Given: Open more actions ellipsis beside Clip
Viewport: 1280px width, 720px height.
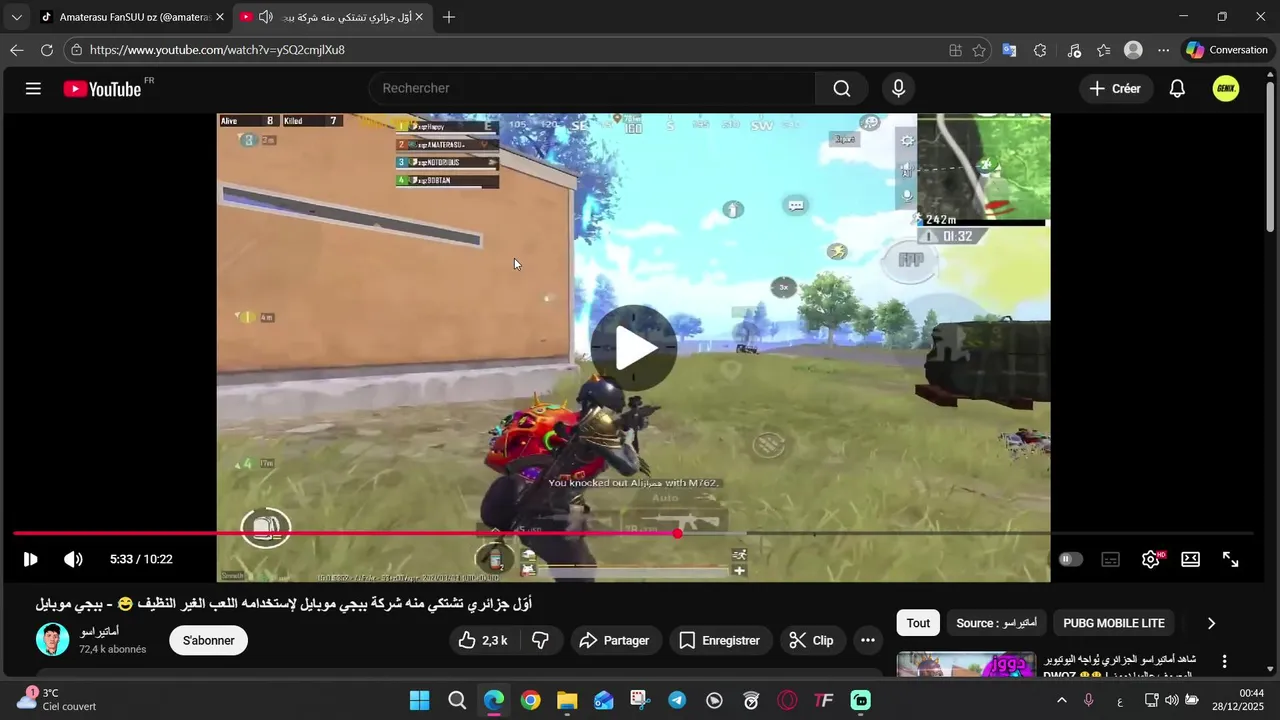Looking at the screenshot, I should coord(868,640).
